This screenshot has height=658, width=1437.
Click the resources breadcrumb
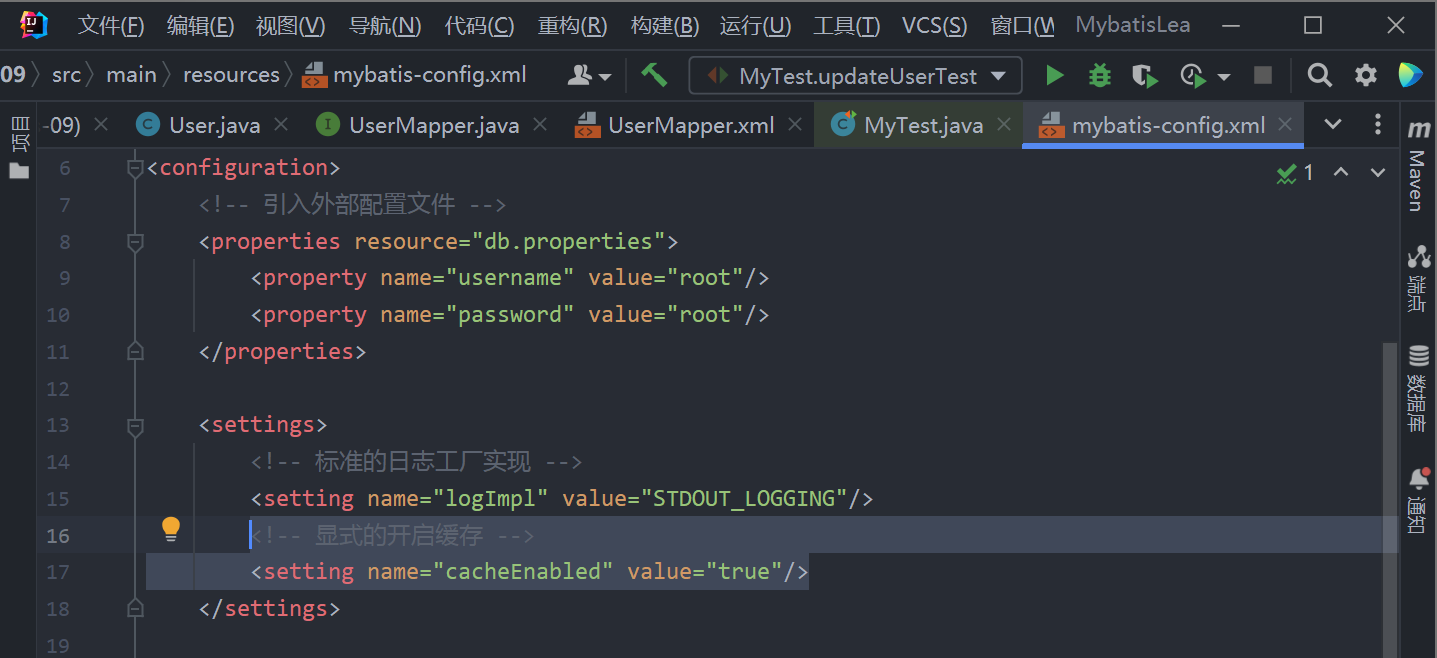point(231,75)
